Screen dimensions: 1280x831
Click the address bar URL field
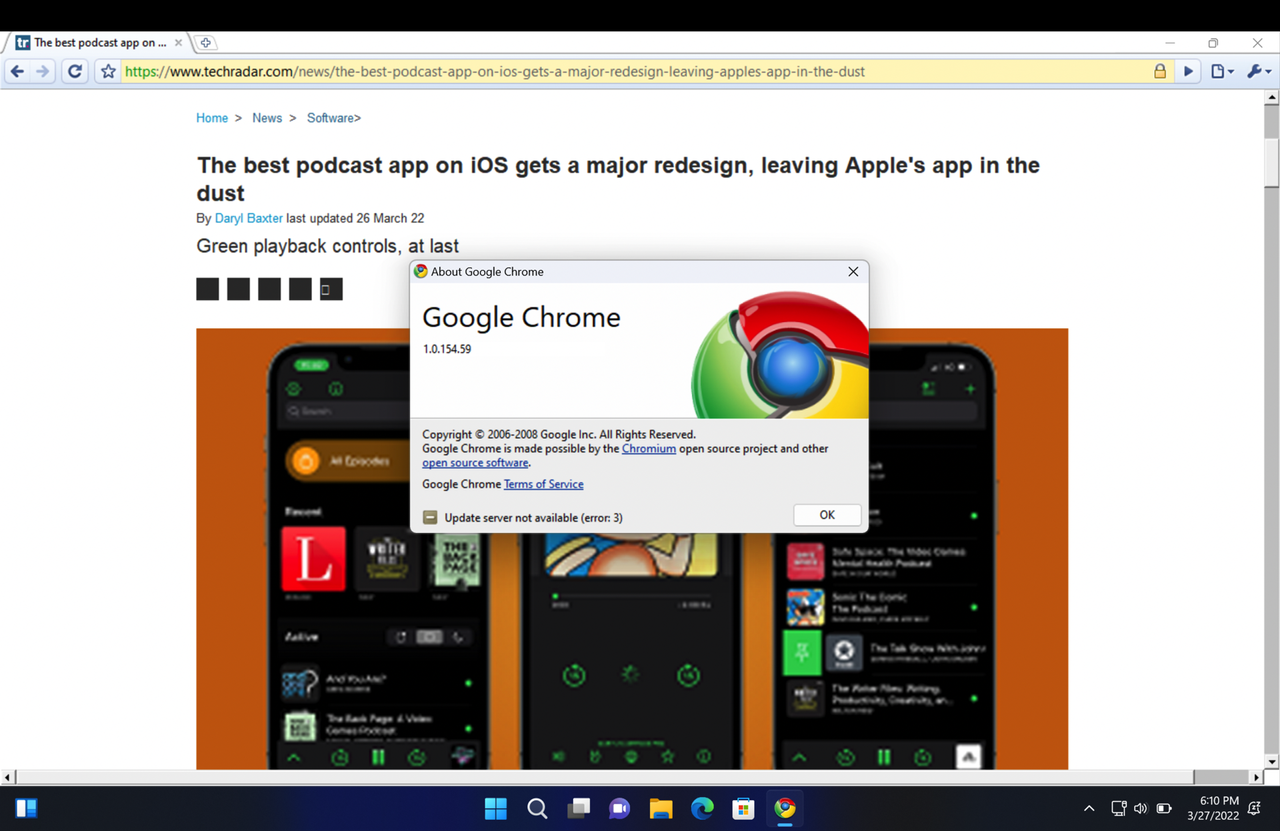(636, 72)
